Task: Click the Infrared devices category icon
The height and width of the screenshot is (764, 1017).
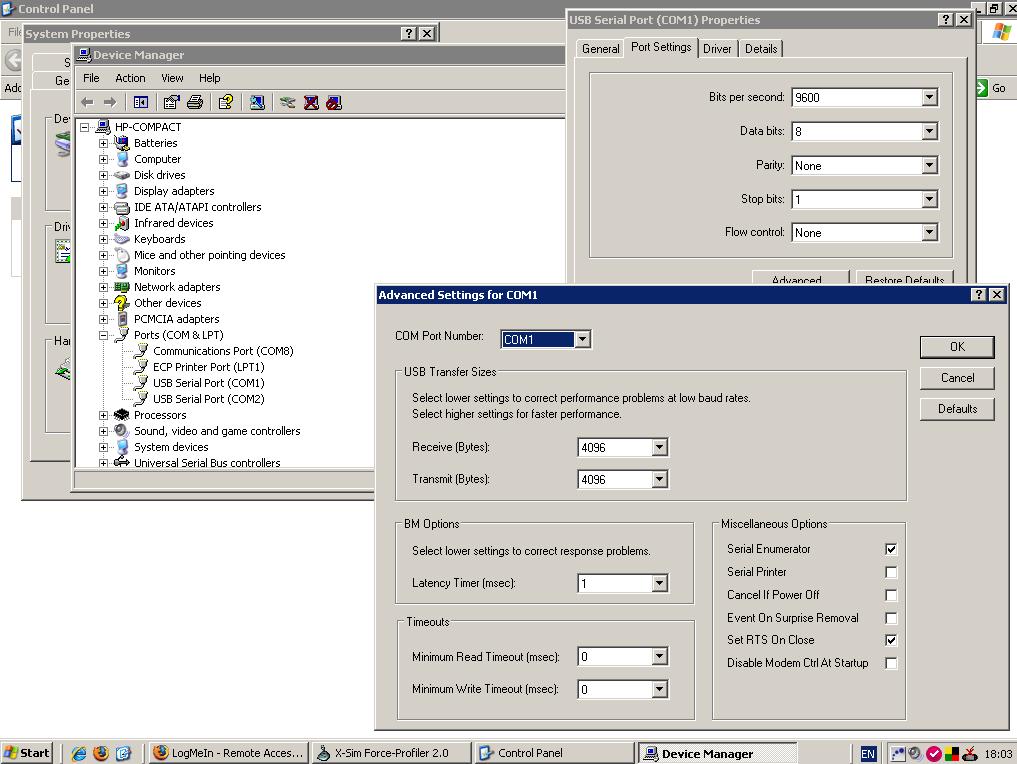Action: (x=121, y=223)
